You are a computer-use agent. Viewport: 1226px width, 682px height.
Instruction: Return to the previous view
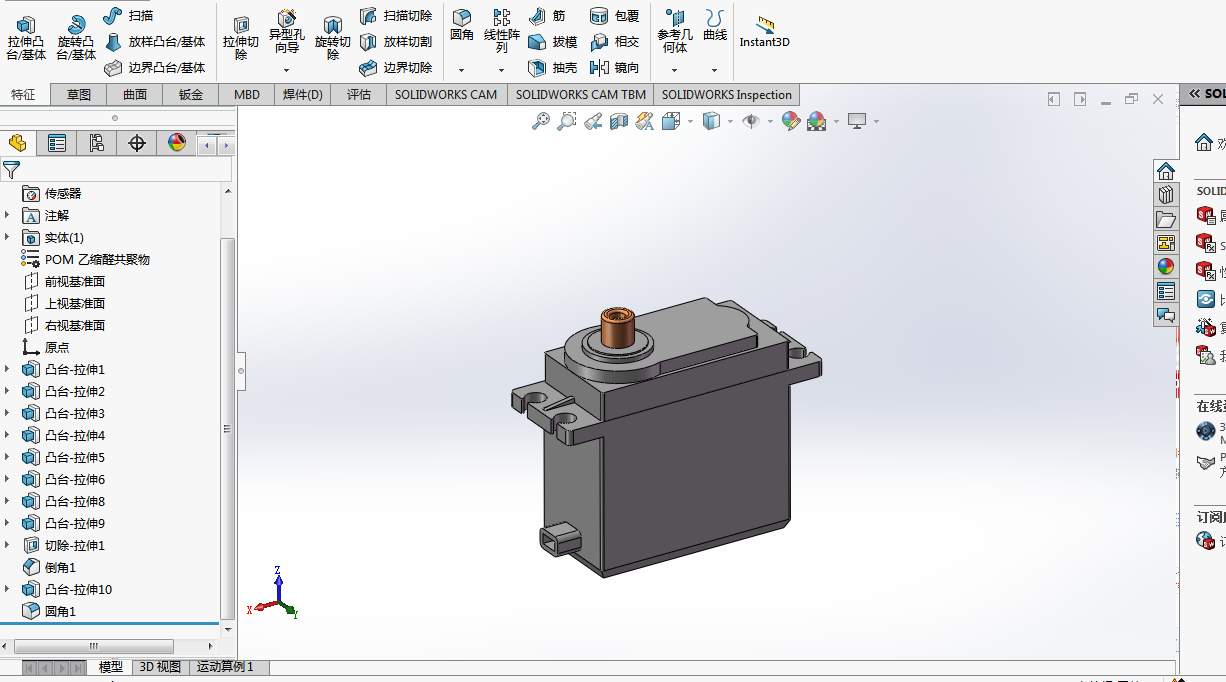pos(593,121)
